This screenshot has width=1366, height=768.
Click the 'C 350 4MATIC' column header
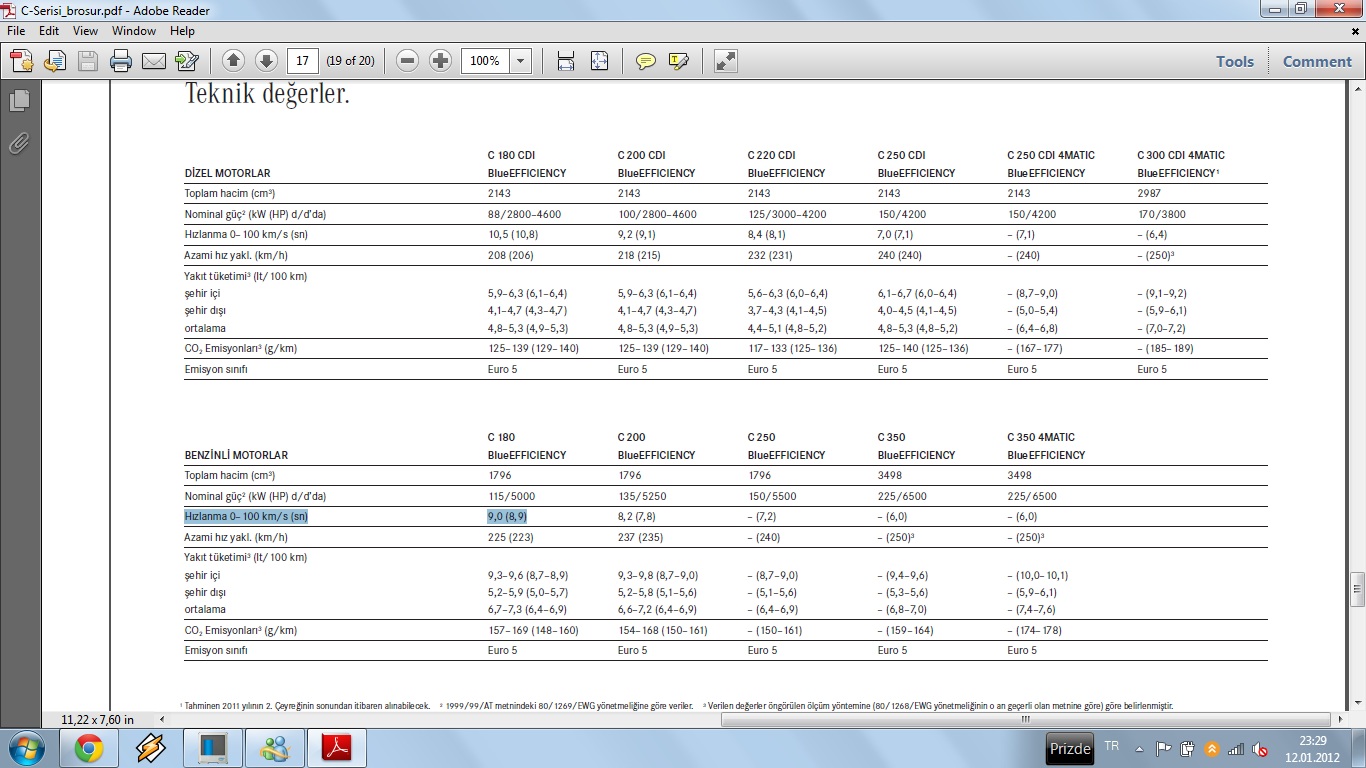coord(1041,437)
